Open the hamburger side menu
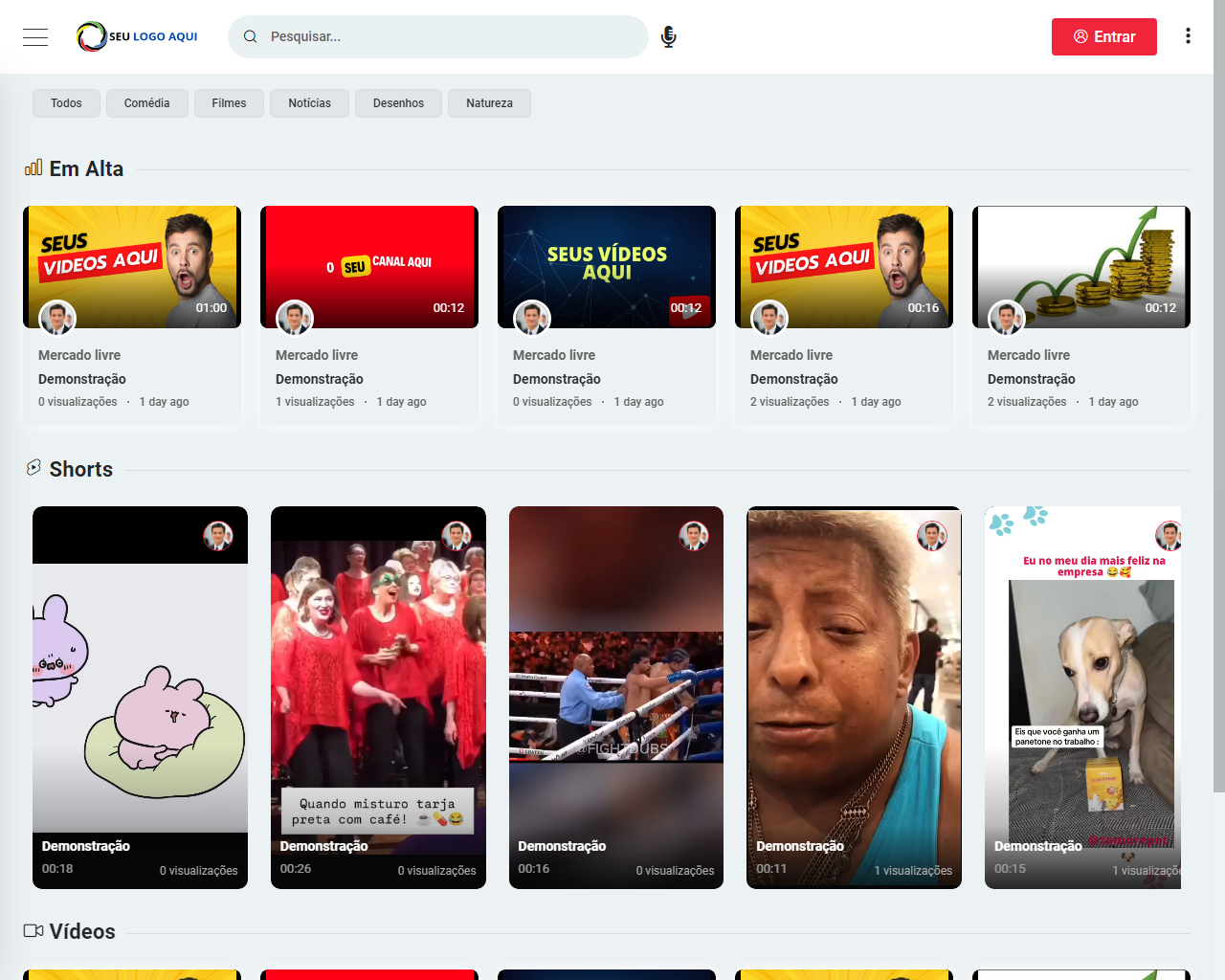Image resolution: width=1225 pixels, height=980 pixels. pyautogui.click(x=35, y=37)
